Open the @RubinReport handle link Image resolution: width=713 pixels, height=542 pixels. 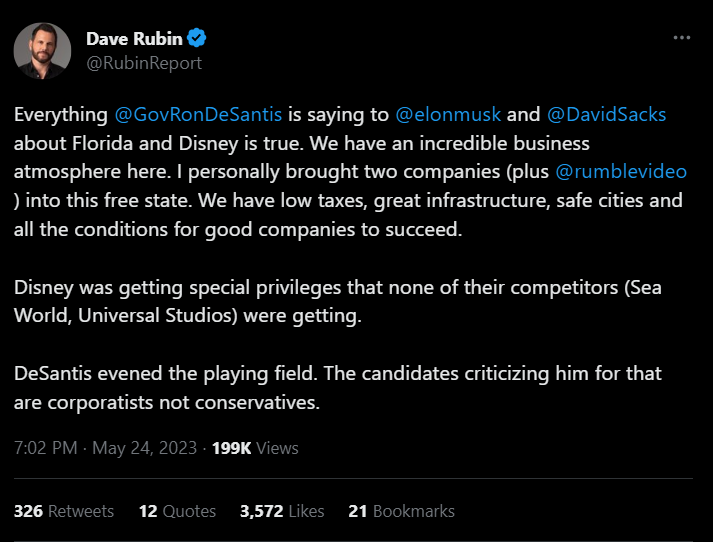pos(144,63)
